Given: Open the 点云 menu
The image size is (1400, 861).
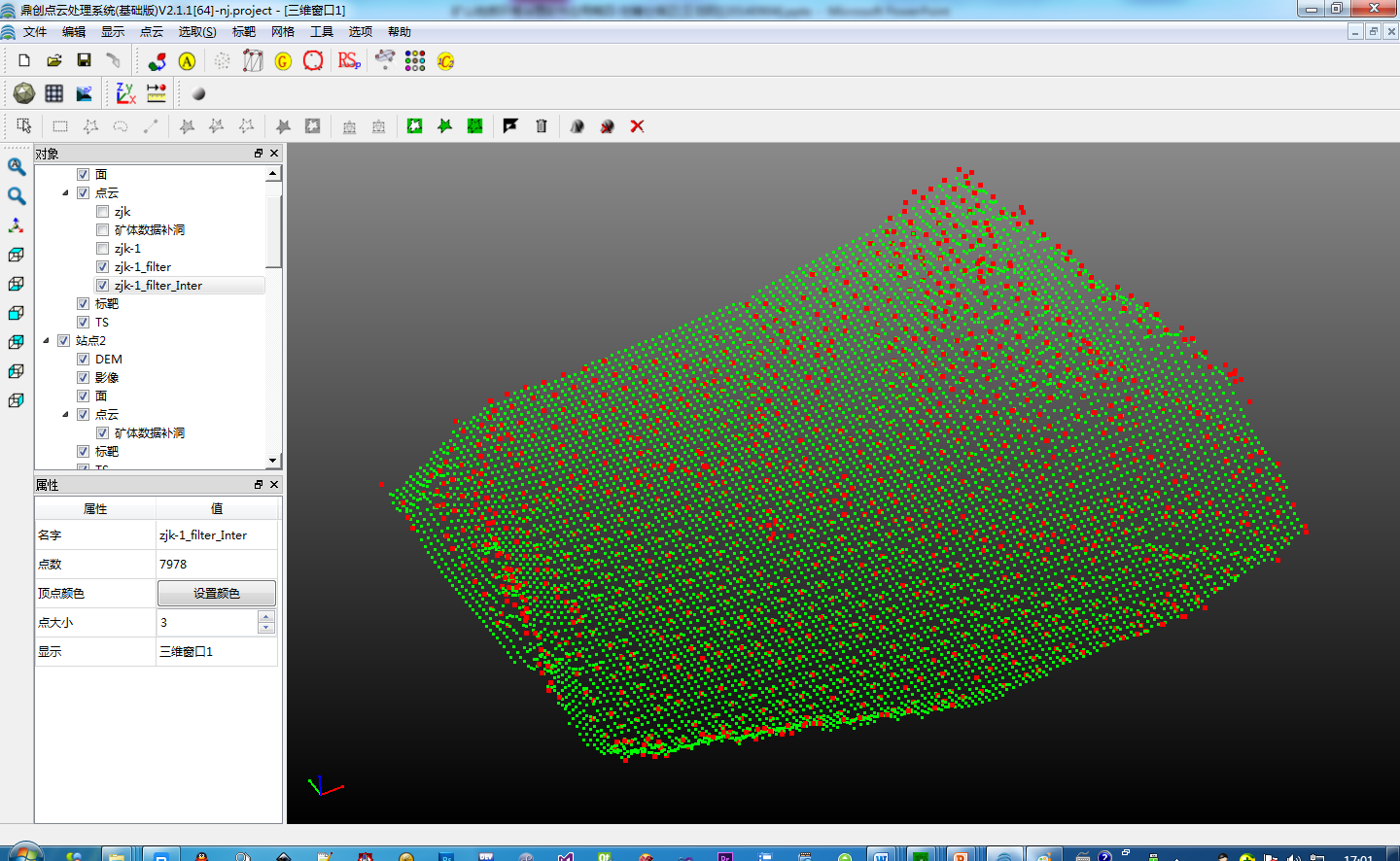Looking at the screenshot, I should (x=152, y=32).
